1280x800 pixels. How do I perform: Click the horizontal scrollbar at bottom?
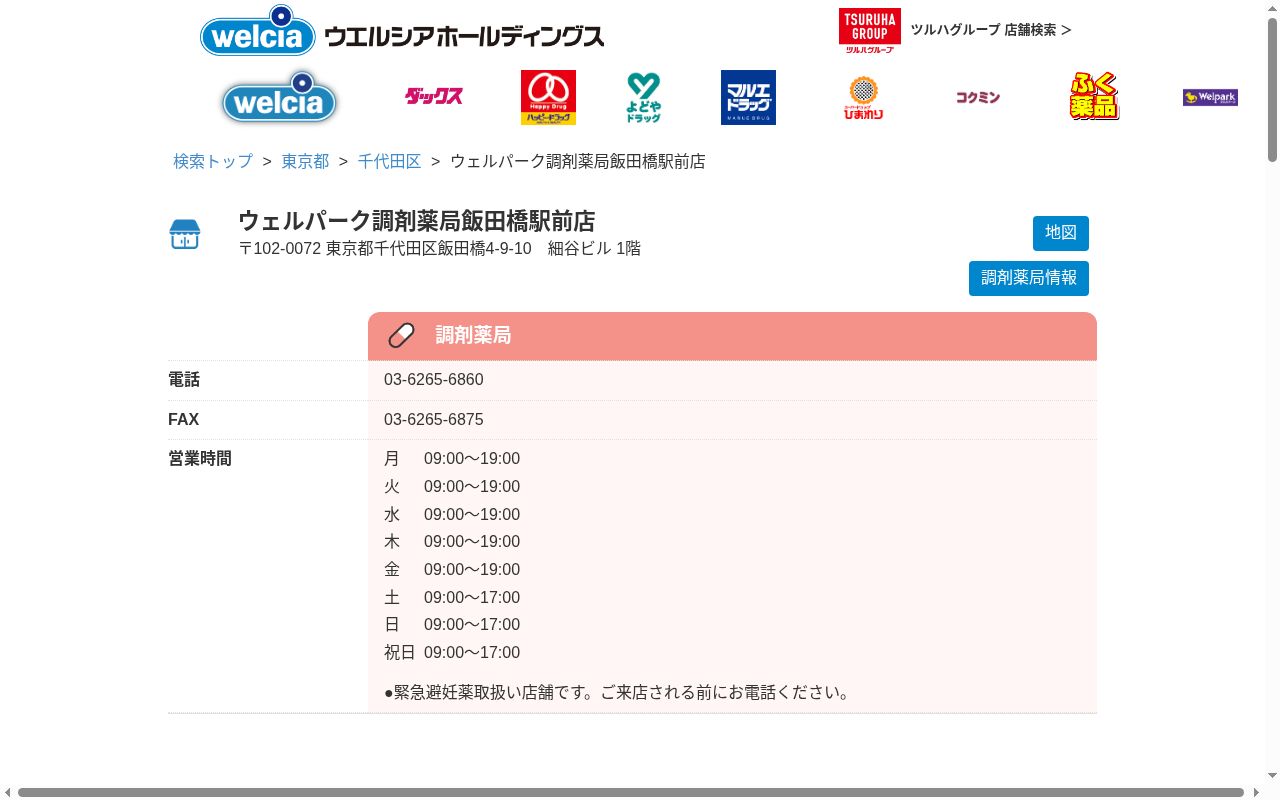(631, 793)
